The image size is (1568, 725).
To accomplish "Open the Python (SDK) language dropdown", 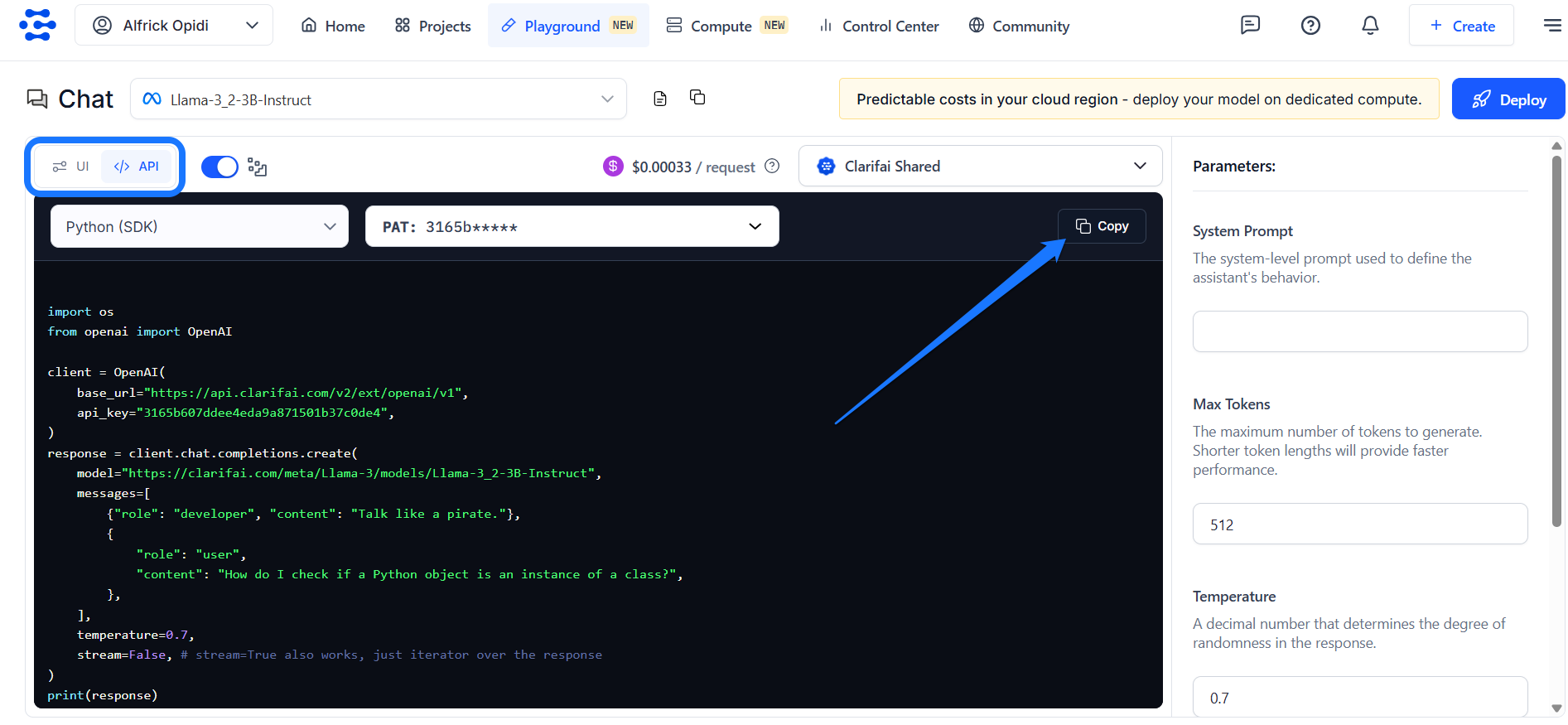I will (200, 226).
